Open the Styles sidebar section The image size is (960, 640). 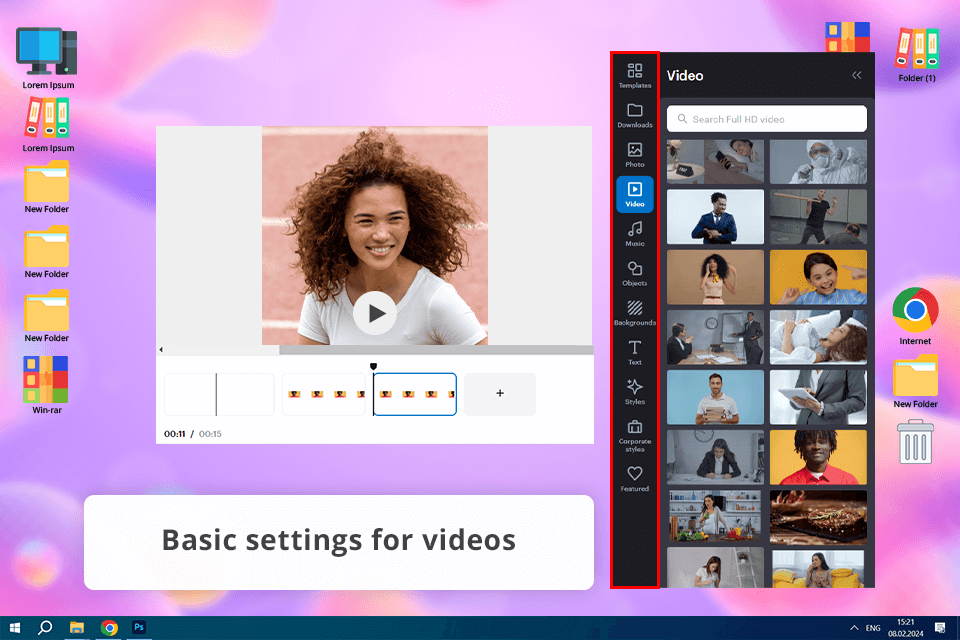(x=634, y=392)
